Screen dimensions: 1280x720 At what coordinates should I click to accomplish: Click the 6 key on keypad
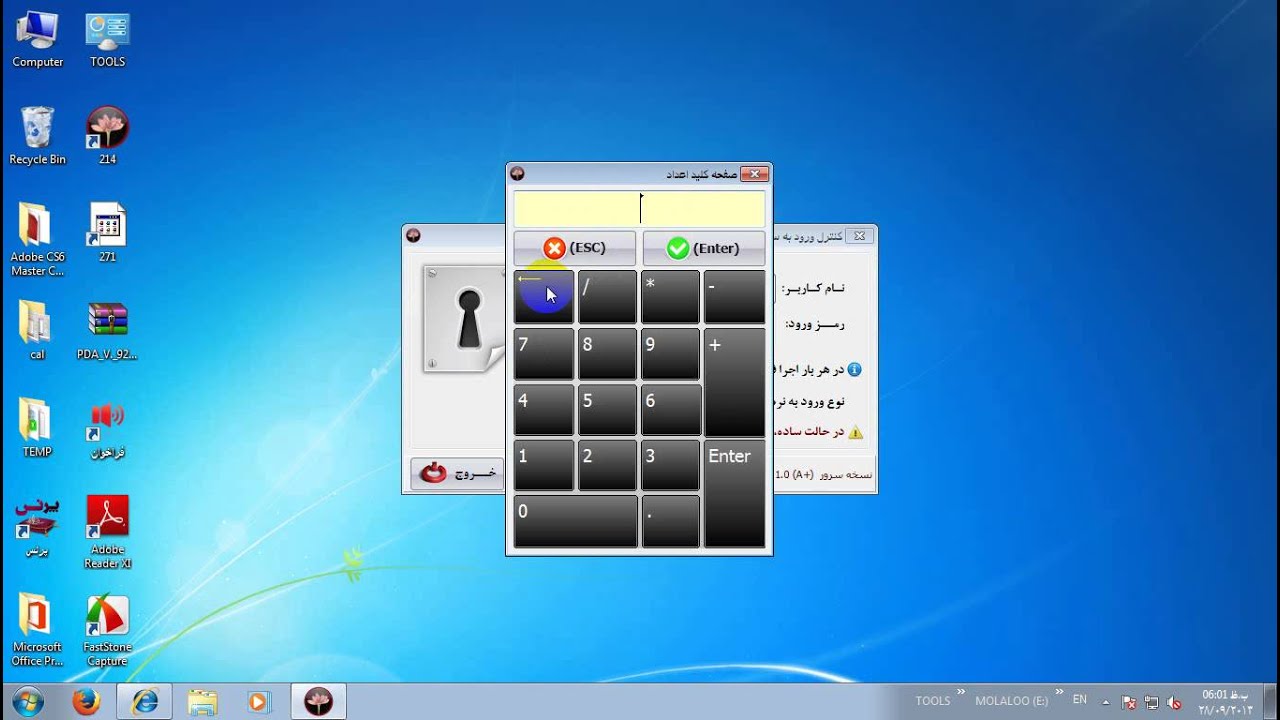point(670,410)
